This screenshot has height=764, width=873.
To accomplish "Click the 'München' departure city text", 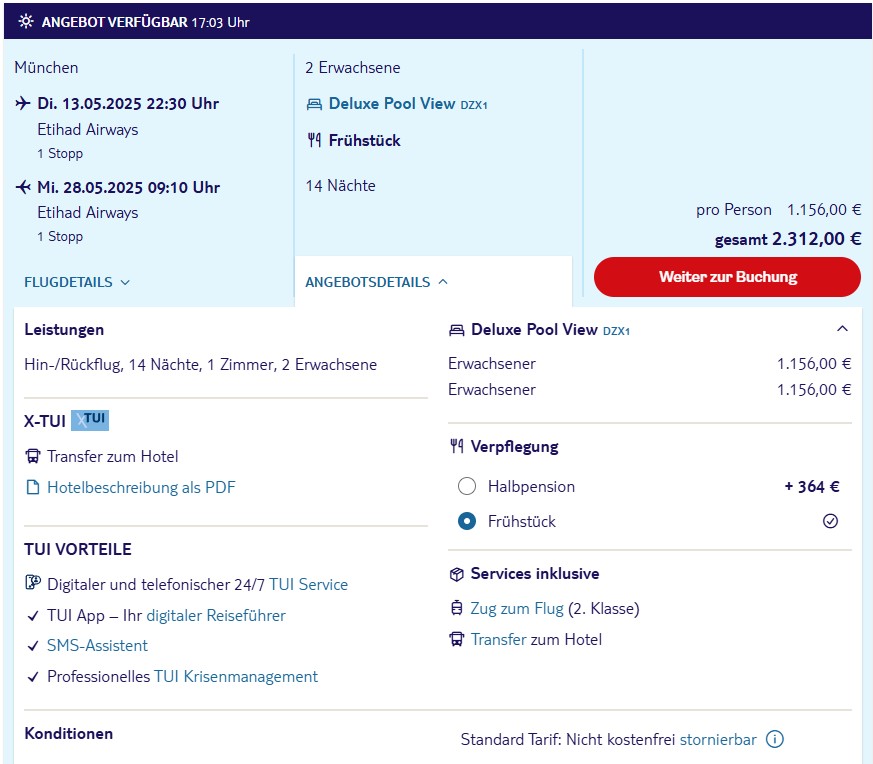I will click(x=46, y=68).
